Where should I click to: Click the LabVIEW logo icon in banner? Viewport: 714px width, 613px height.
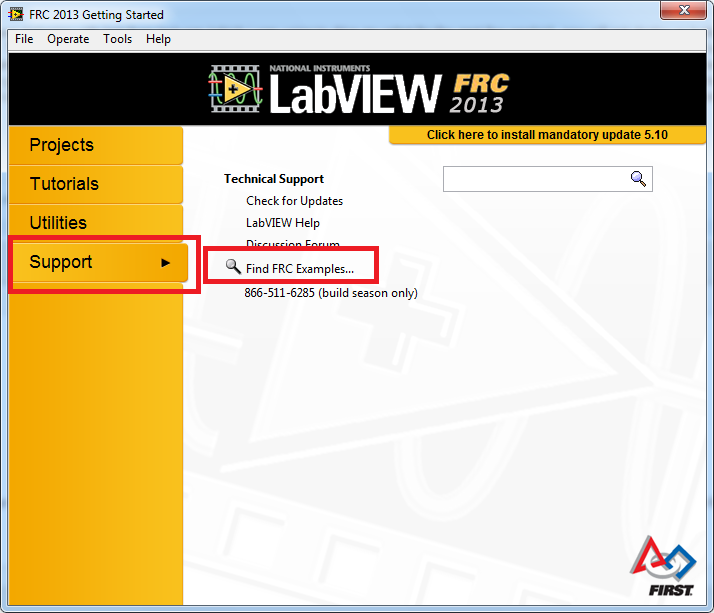[x=235, y=89]
